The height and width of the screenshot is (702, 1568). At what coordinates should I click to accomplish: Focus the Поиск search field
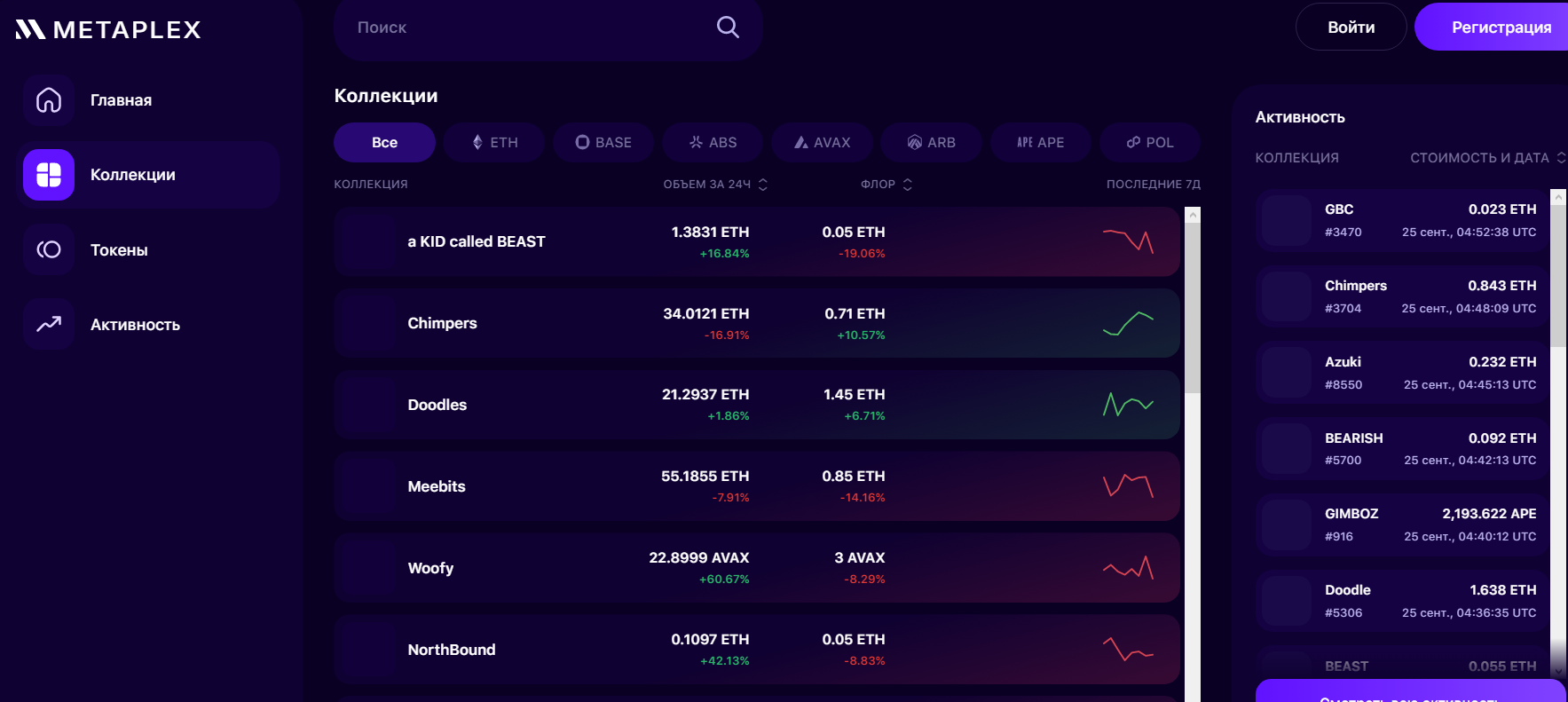point(548,28)
